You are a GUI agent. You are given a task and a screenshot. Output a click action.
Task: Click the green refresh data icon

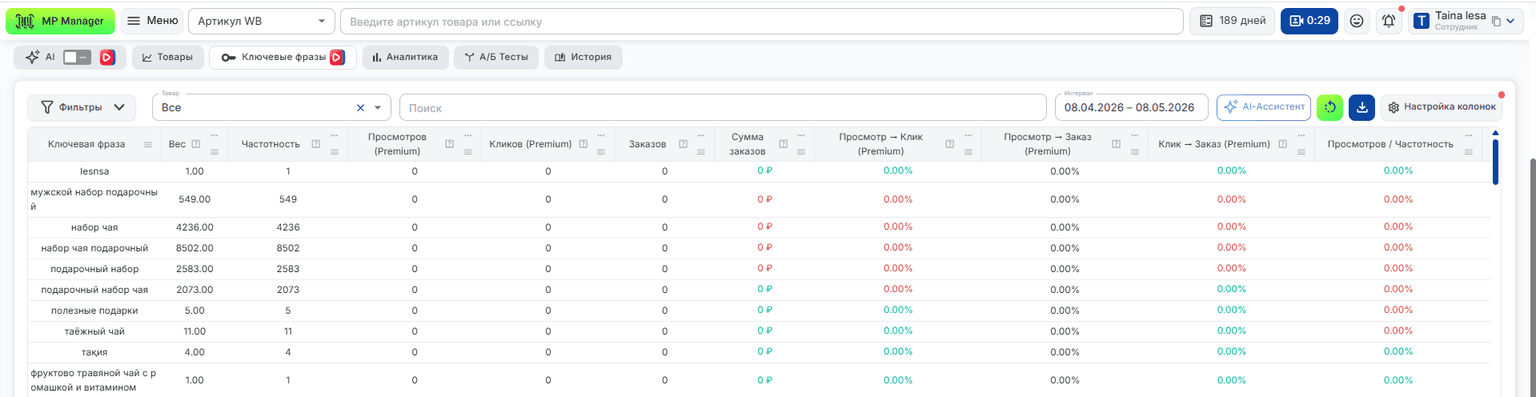click(x=1329, y=107)
